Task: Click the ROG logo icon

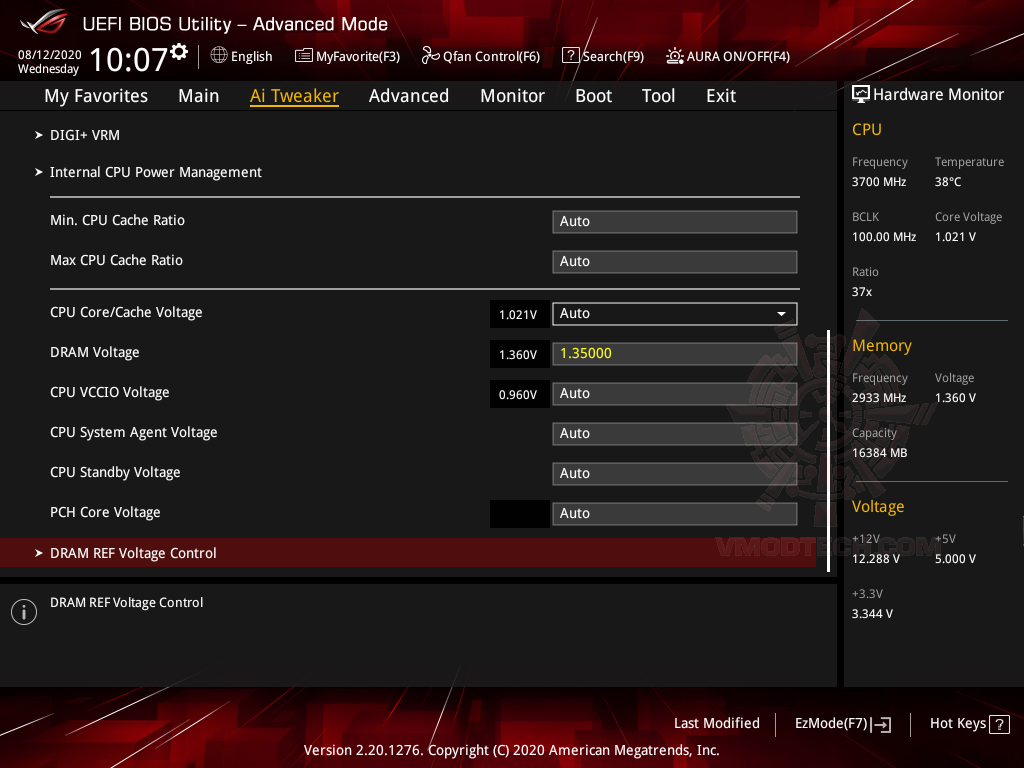Action: click(44, 23)
